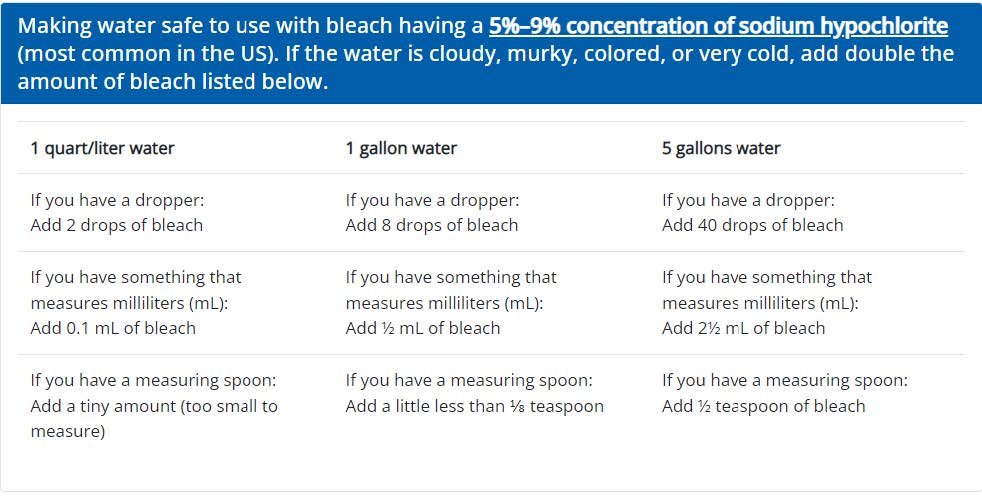The height and width of the screenshot is (496, 982).
Task: Click 'Add 40 drops of bleach' text
Action: 752,225
